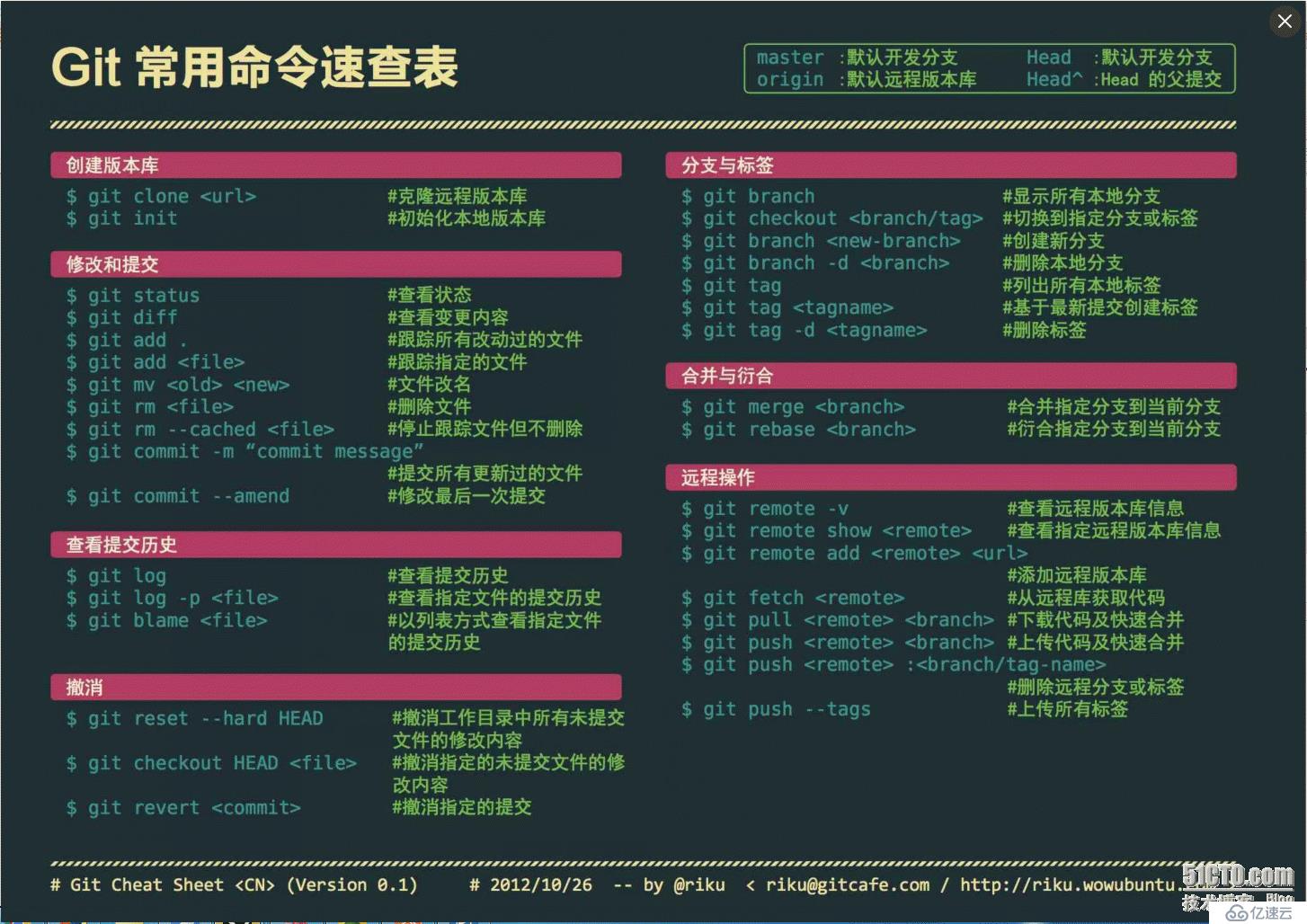This screenshot has height=924, width=1307.
Task: Click the '# Git Cheat Sheet <CN> (Version 0.1)' footer
Action: [x=234, y=885]
